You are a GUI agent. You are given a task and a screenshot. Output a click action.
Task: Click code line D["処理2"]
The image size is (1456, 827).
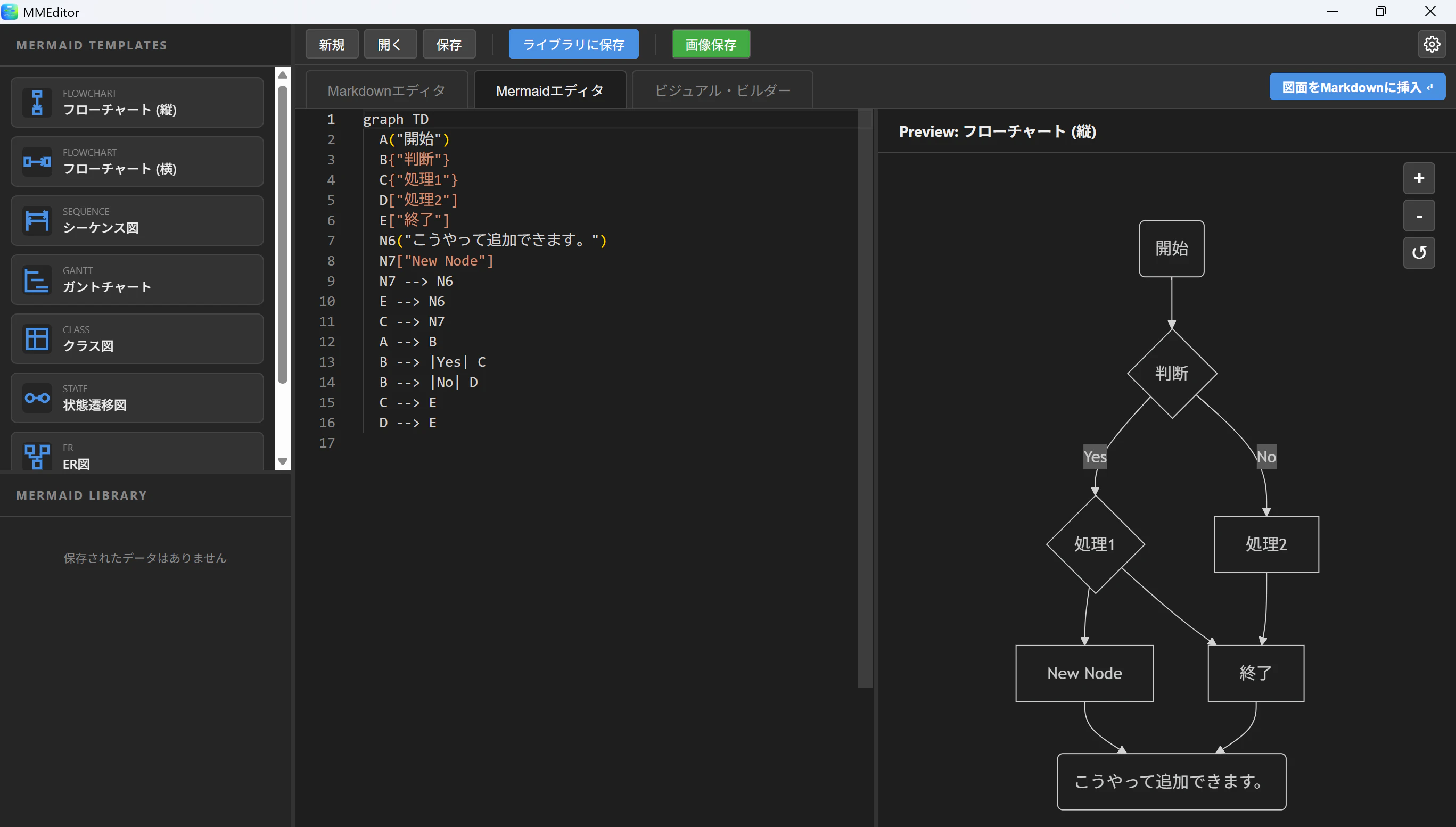(x=418, y=200)
